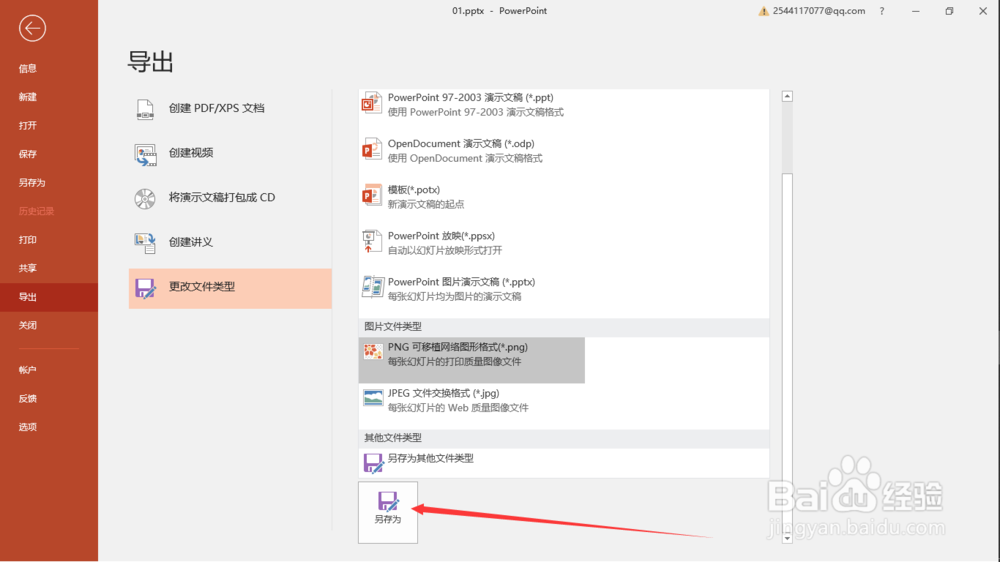
Task: Click the scroll down arrow
Action: pyautogui.click(x=787, y=538)
